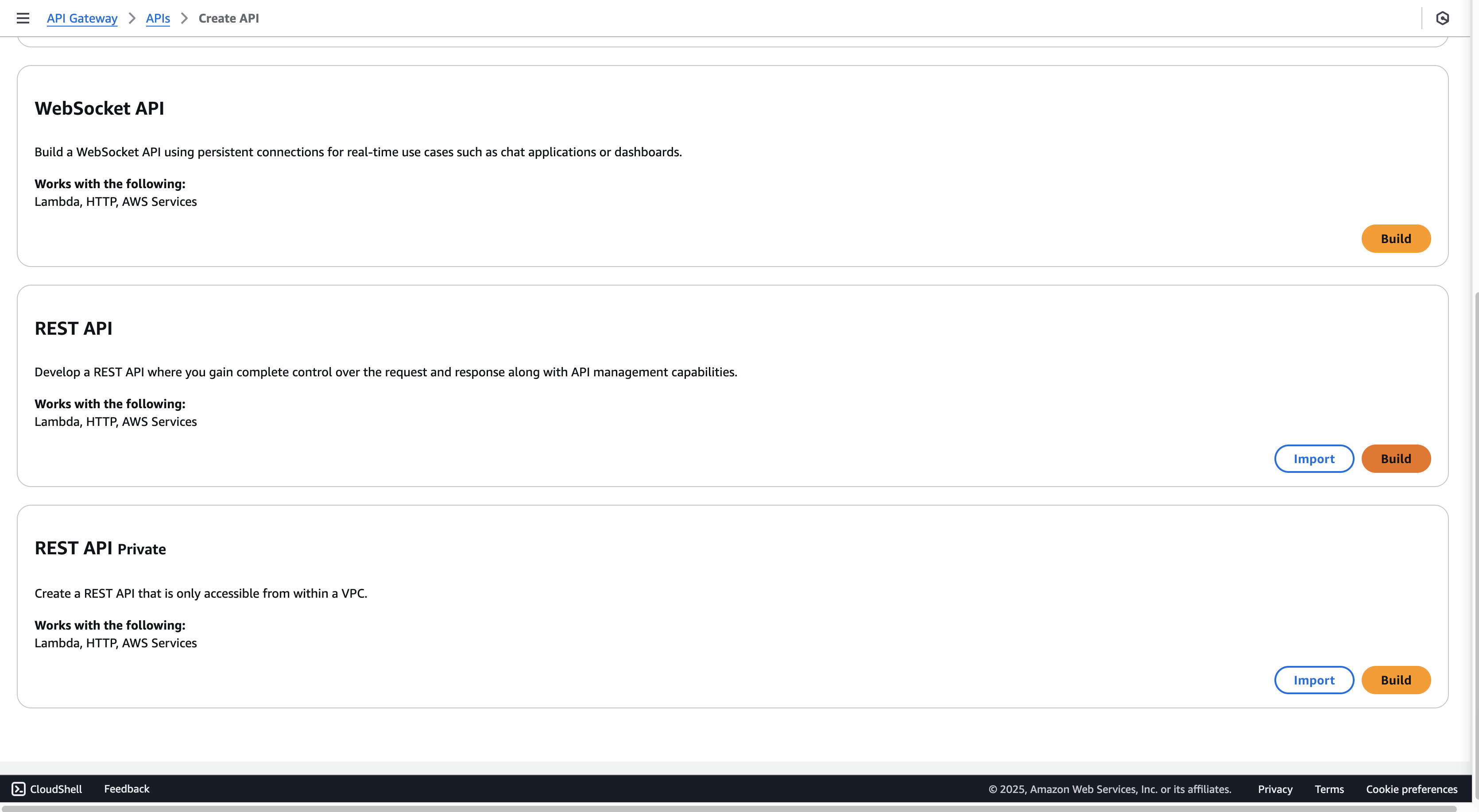Click the WebSocket API heading
The height and width of the screenshot is (812, 1479).
(x=99, y=108)
